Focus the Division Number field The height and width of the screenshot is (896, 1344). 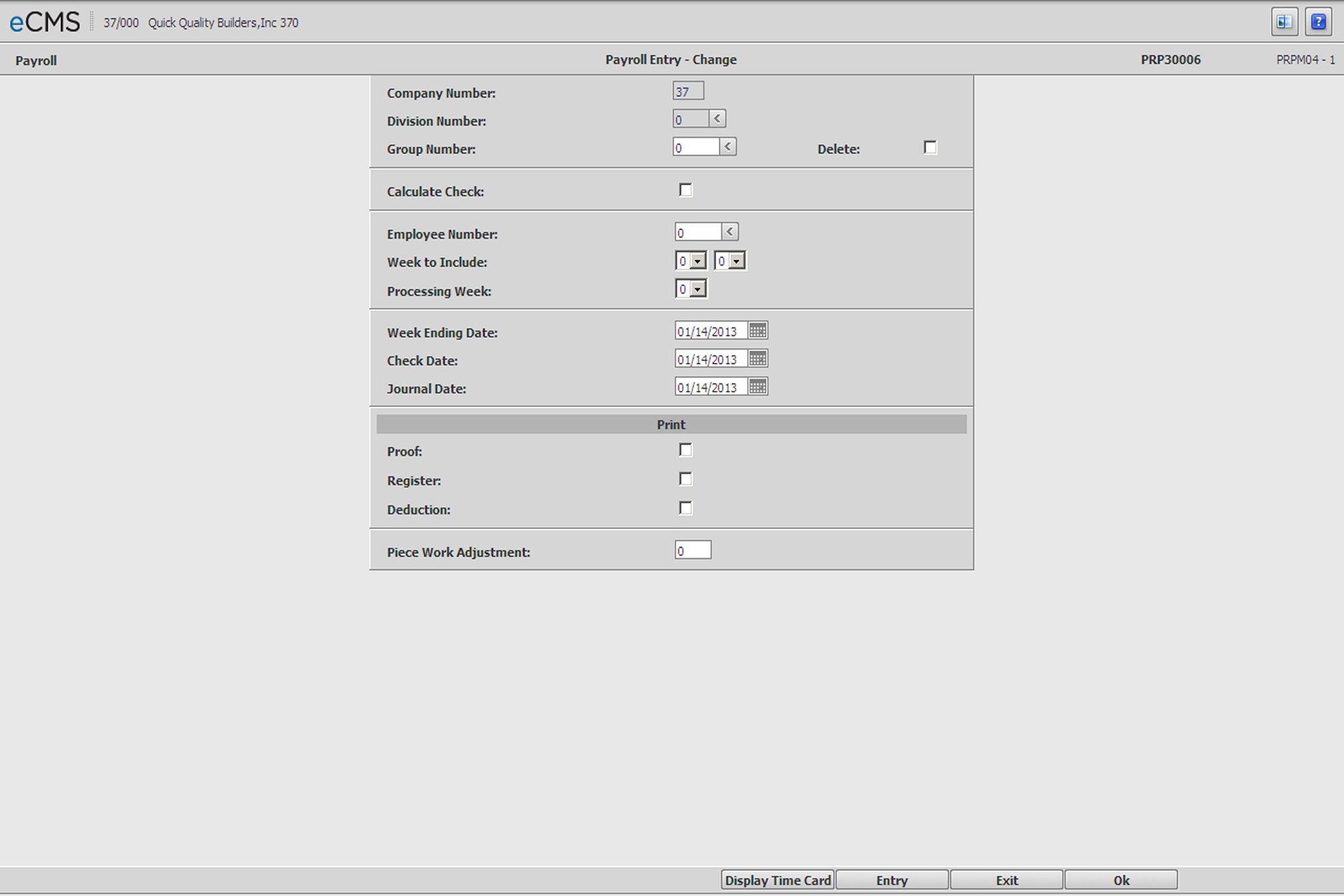(691, 119)
